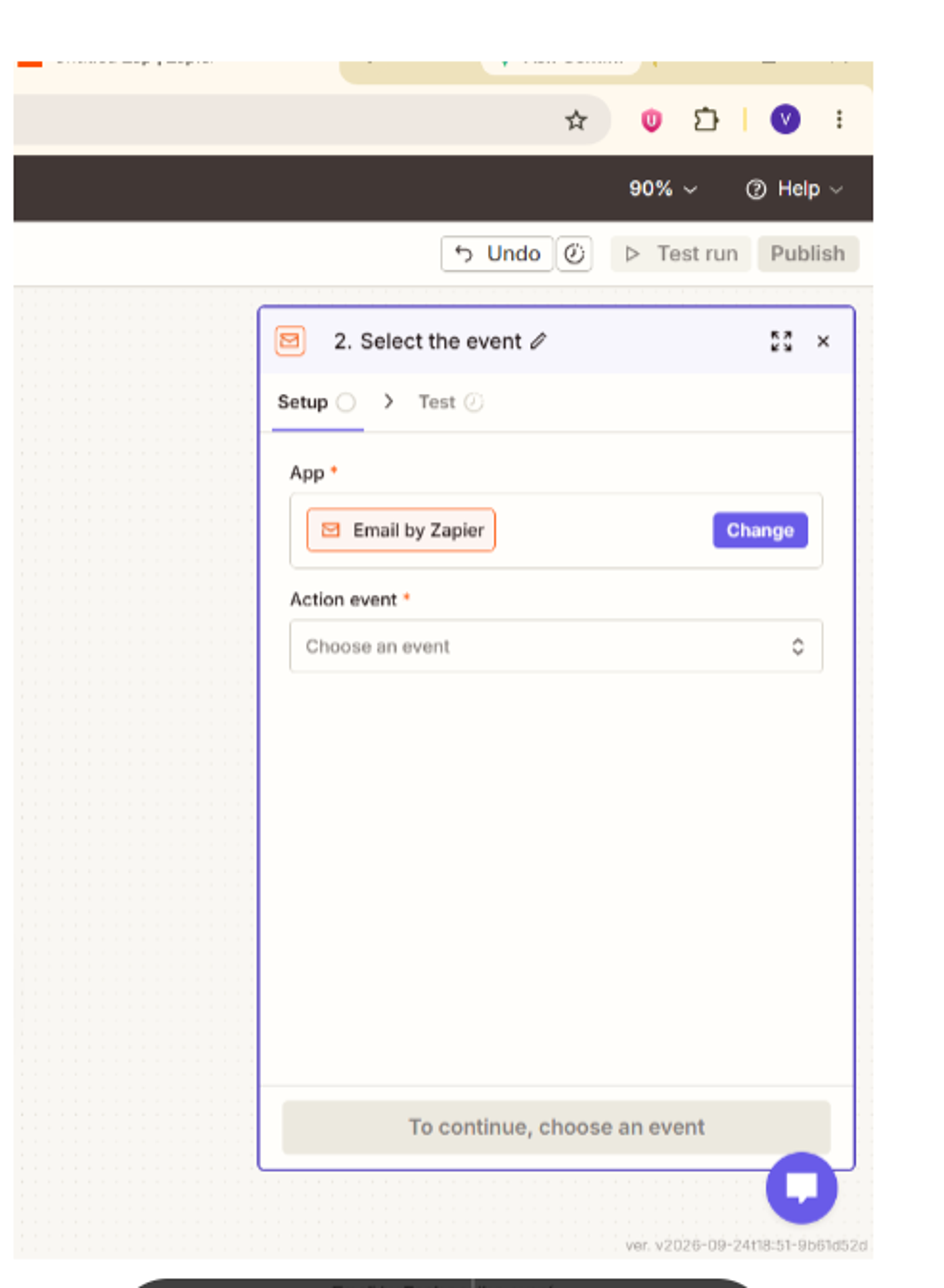Rename step using the pencil icon
Image resolution: width=944 pixels, height=1288 pixels.
tap(538, 341)
